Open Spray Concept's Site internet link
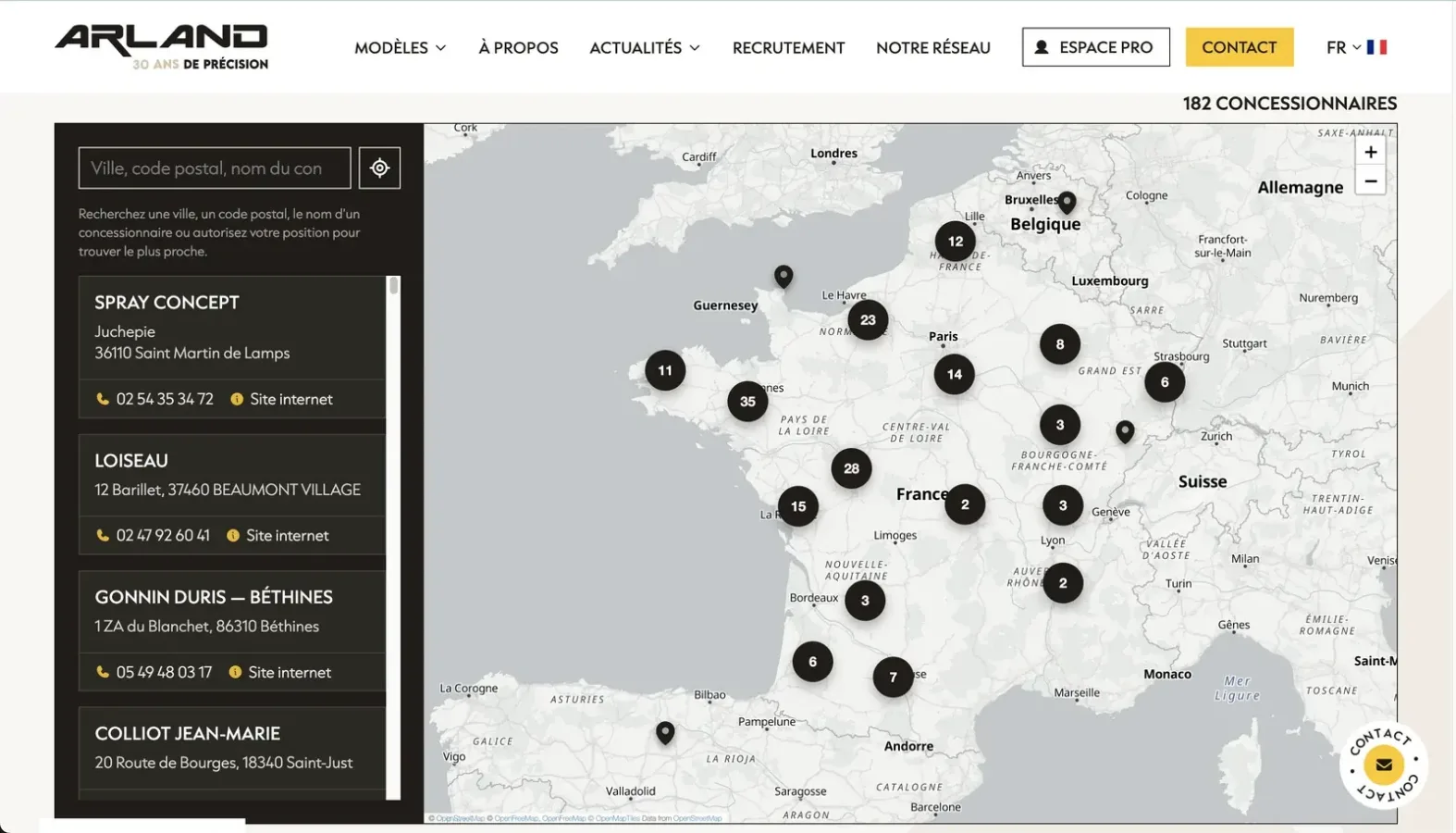Image resolution: width=1456 pixels, height=833 pixels. coord(281,399)
